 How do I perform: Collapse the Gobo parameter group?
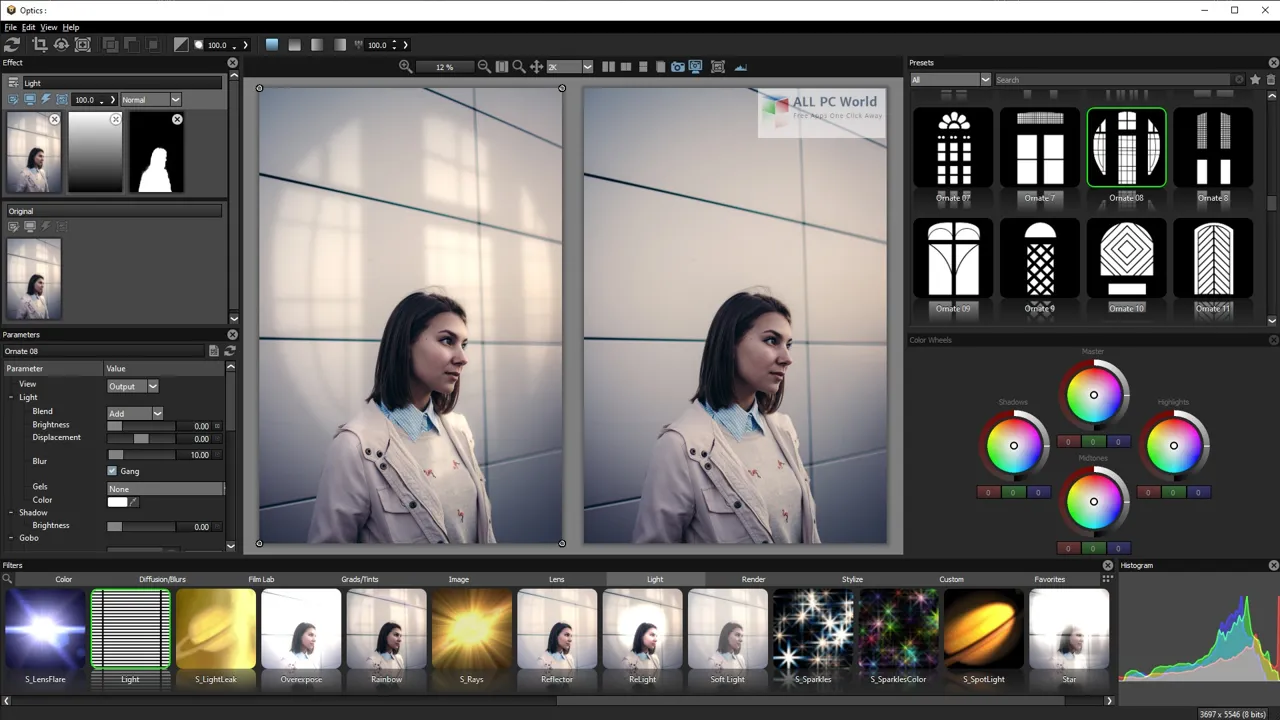[11, 538]
